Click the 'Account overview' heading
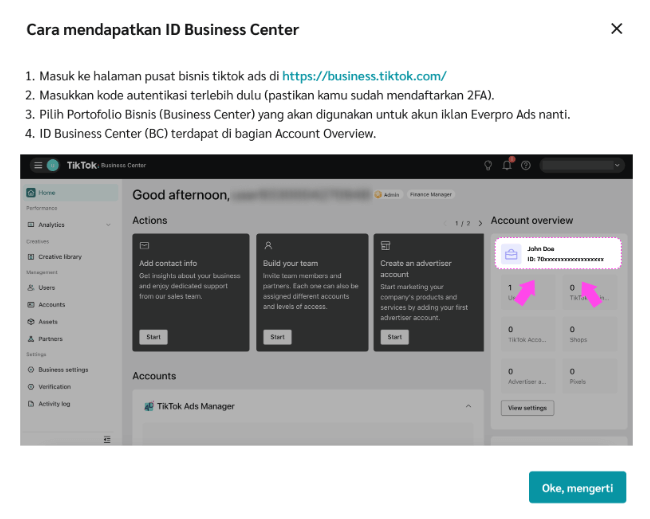650x519 pixels. (532, 221)
